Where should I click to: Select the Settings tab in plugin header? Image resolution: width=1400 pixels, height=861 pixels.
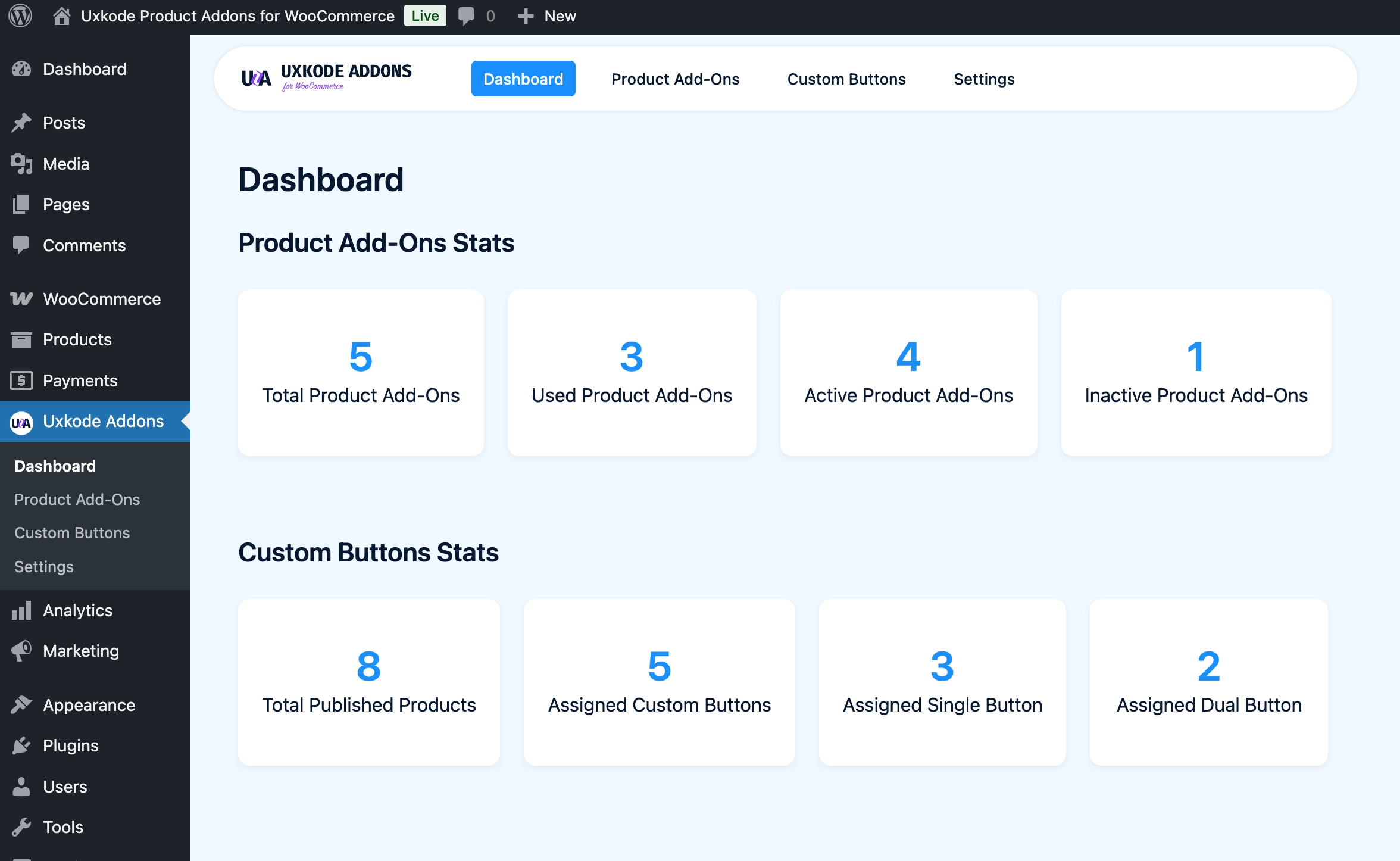(983, 79)
